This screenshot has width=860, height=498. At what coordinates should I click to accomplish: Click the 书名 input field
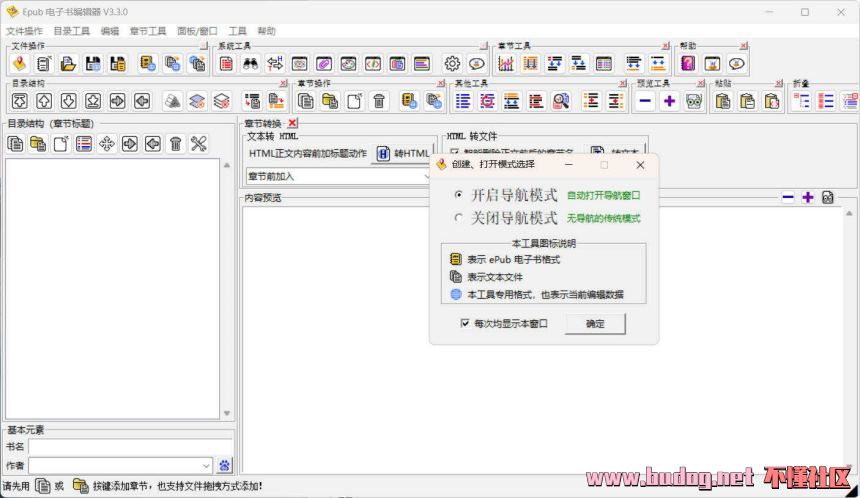click(131, 446)
